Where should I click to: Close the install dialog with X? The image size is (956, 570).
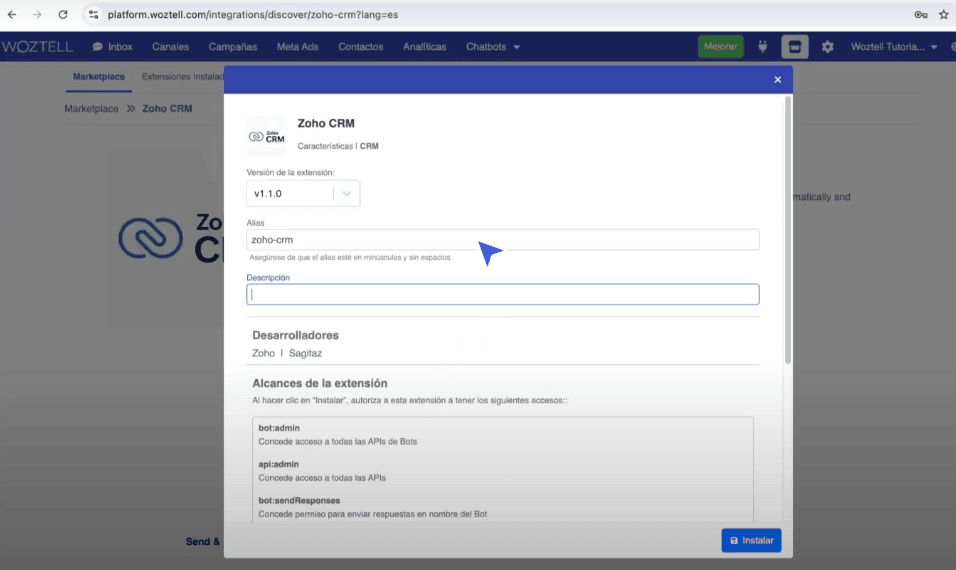tap(777, 80)
